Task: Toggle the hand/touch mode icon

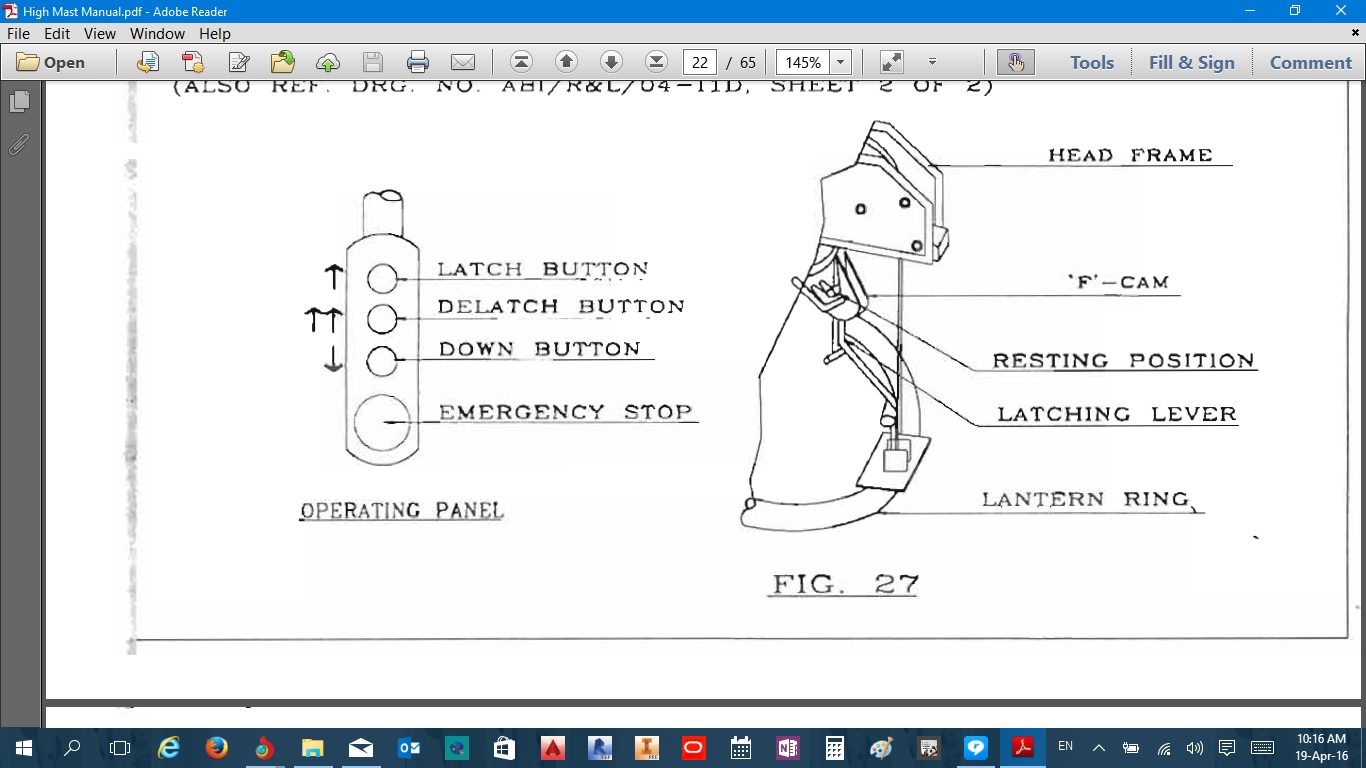Action: tap(1016, 62)
